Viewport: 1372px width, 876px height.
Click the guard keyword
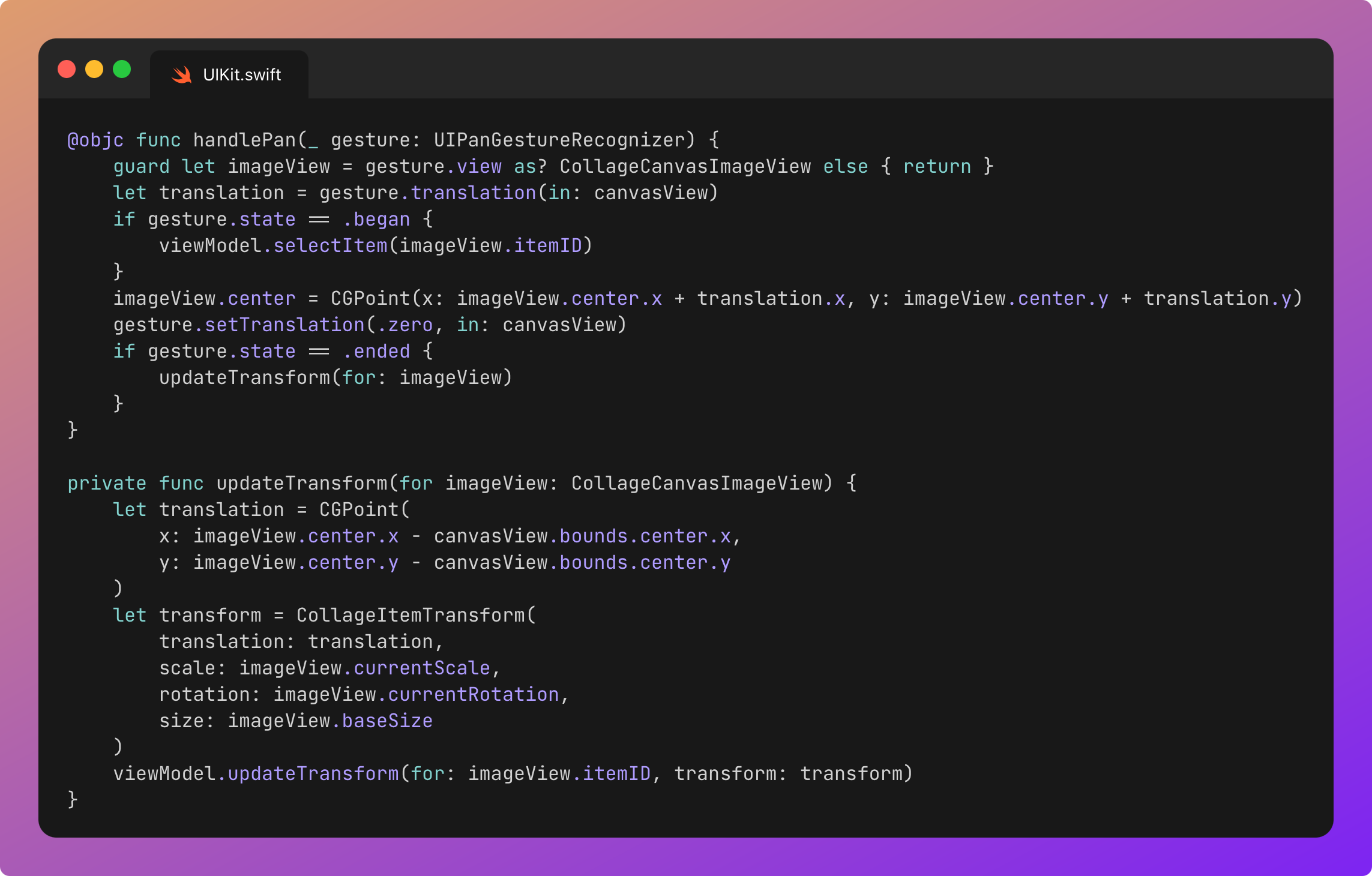click(x=141, y=166)
